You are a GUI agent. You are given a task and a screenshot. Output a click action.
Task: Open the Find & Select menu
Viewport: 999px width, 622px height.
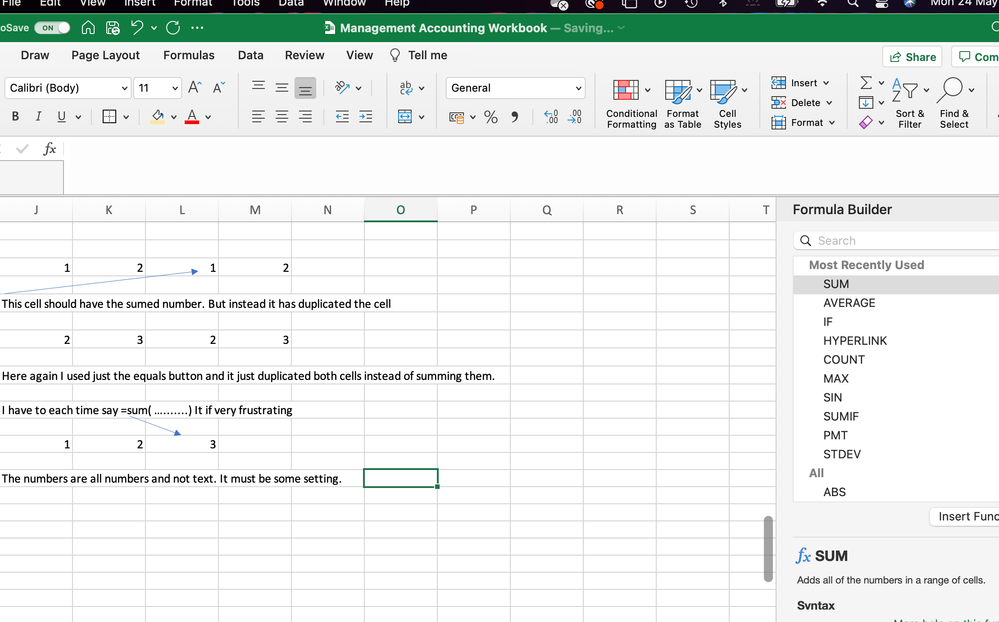pos(954,104)
